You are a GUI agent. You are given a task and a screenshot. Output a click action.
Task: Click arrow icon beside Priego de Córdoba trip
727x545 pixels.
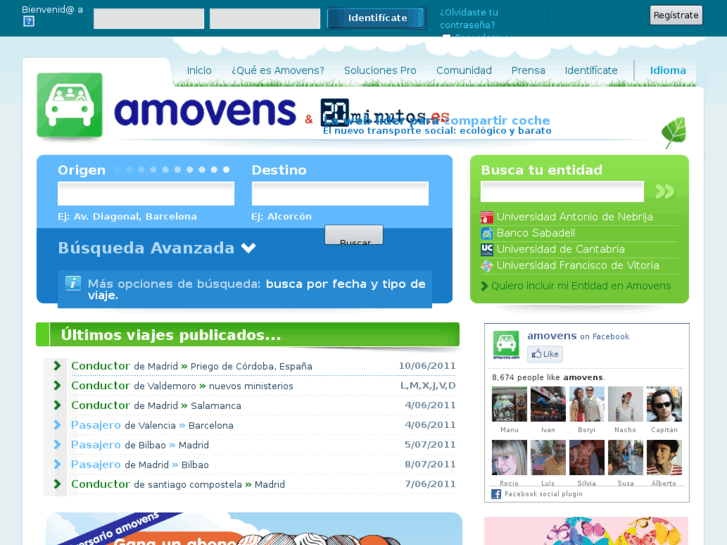point(57,365)
